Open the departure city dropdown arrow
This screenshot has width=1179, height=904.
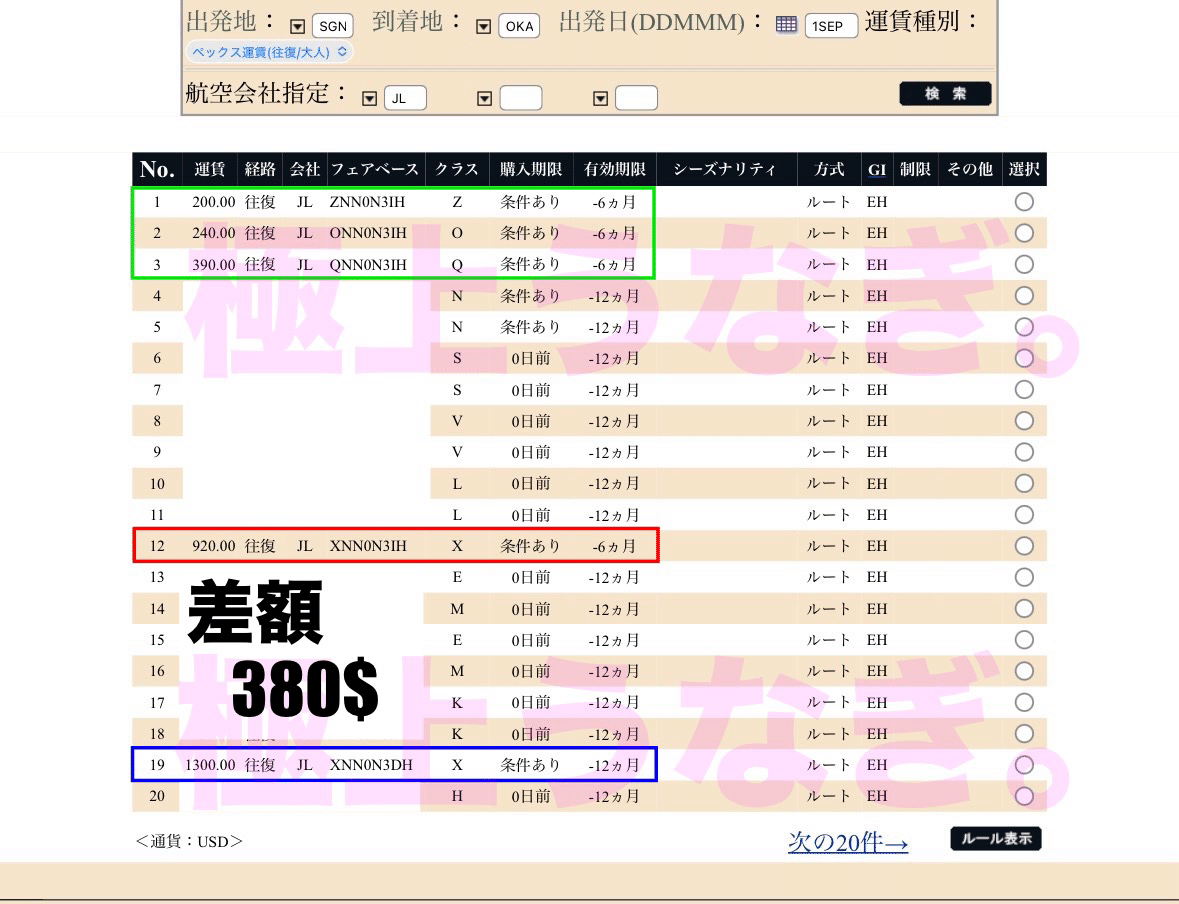[x=298, y=26]
